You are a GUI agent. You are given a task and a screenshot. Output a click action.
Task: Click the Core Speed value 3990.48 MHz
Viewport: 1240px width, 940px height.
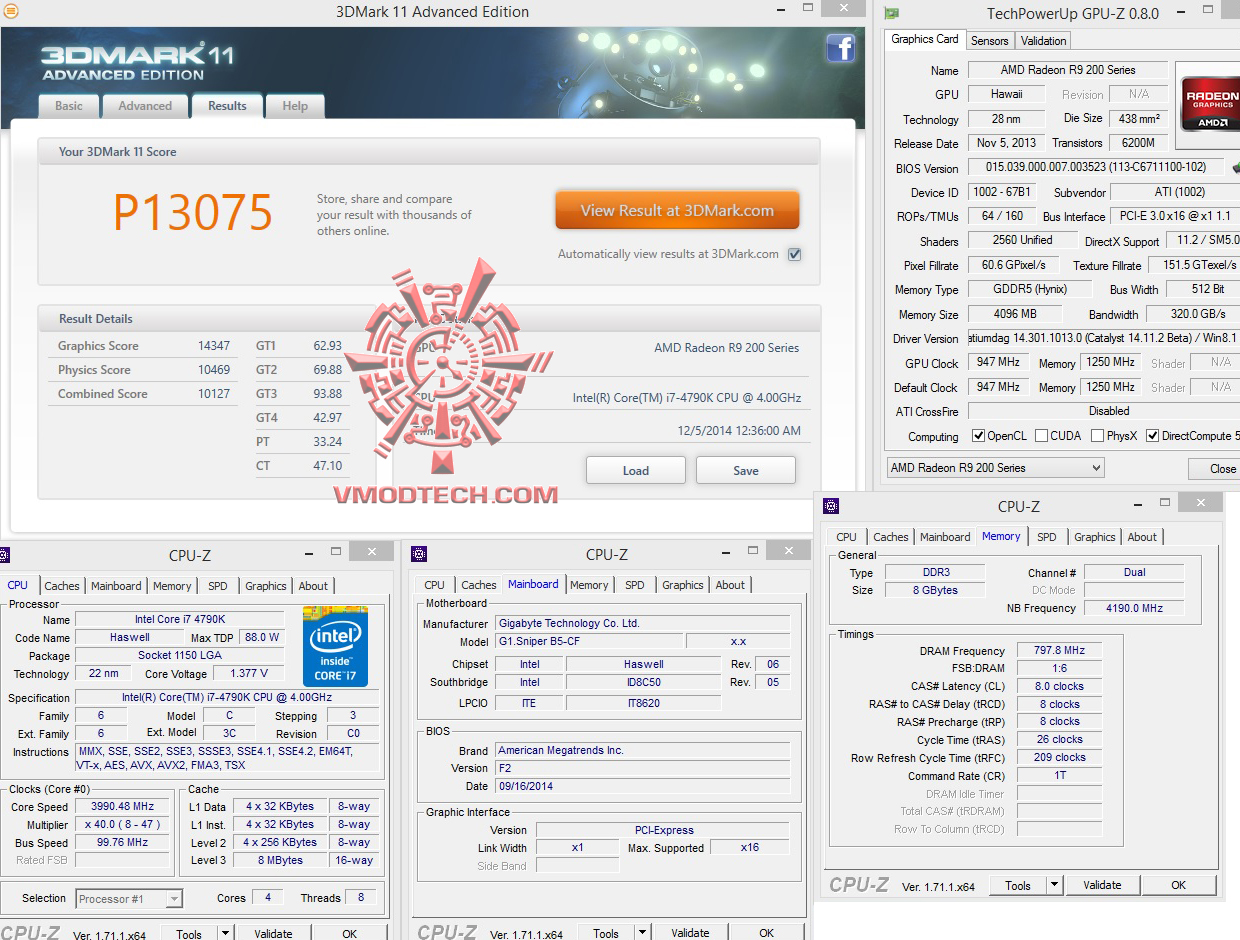[x=123, y=806]
